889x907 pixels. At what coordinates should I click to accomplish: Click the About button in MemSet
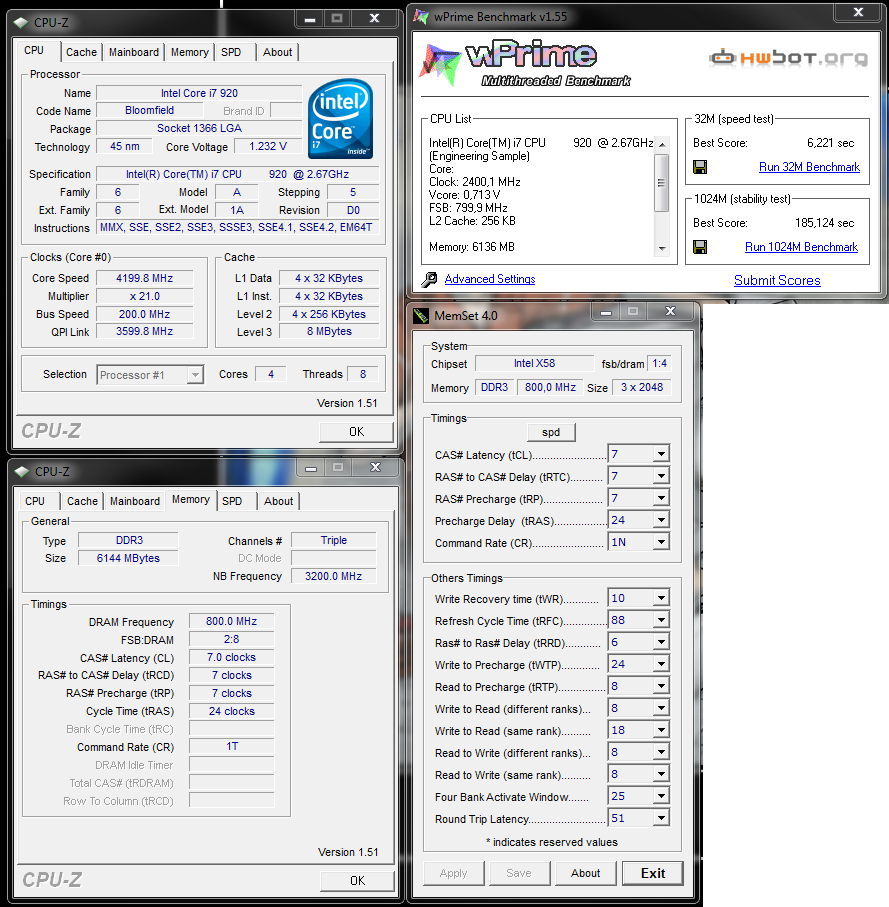pyautogui.click(x=585, y=873)
